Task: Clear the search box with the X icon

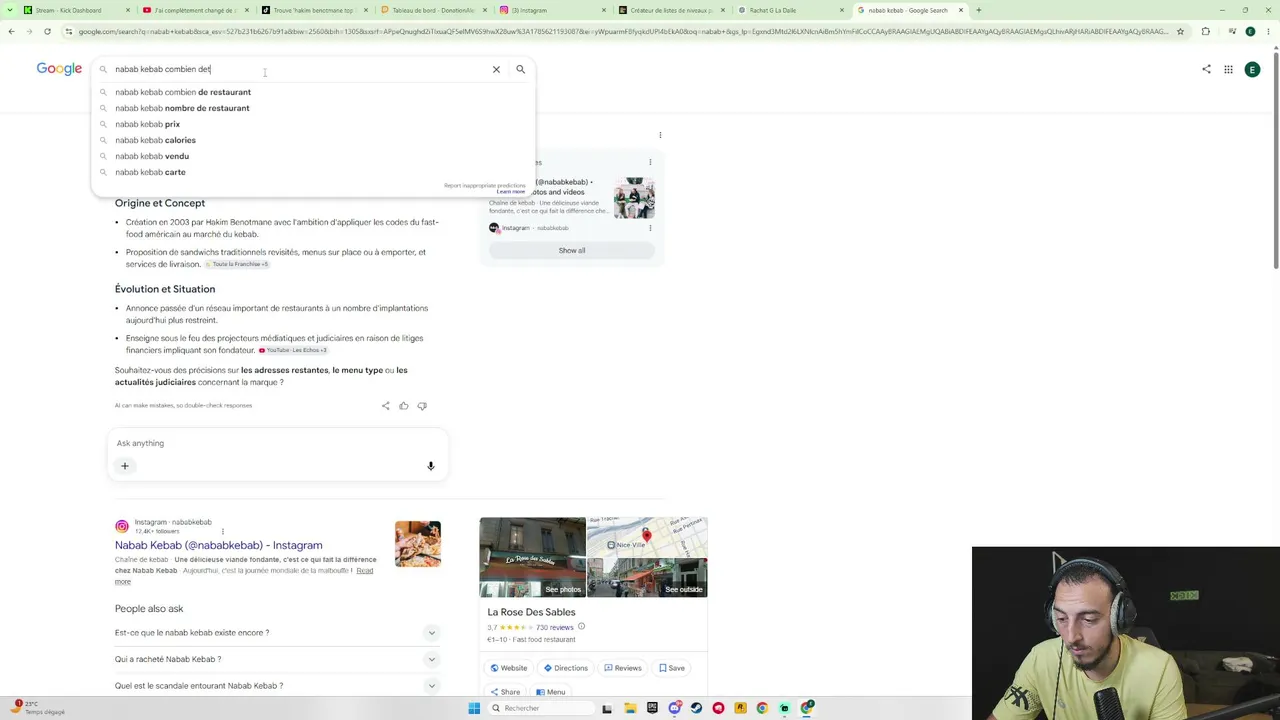Action: click(496, 69)
